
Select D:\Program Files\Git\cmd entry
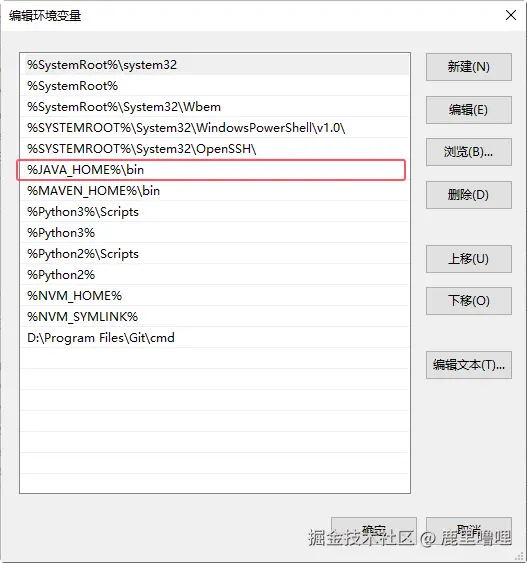[x=215, y=338]
